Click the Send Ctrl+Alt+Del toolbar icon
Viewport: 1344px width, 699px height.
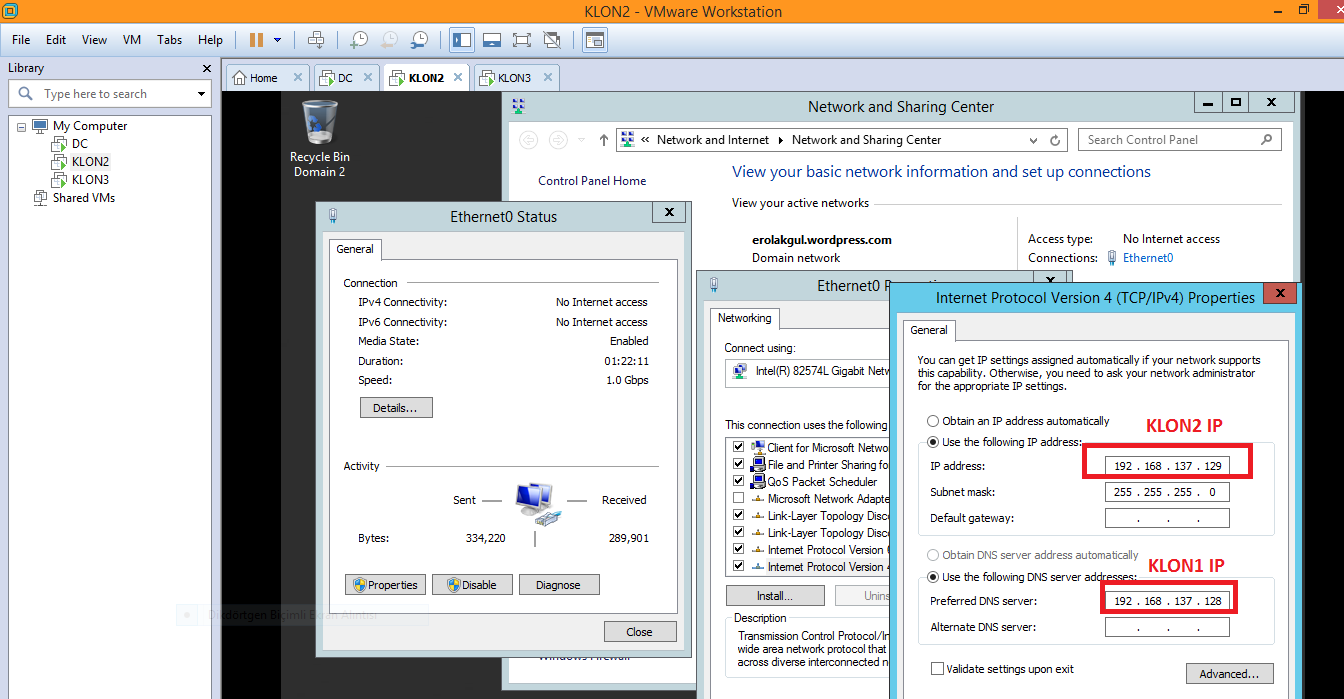316,40
